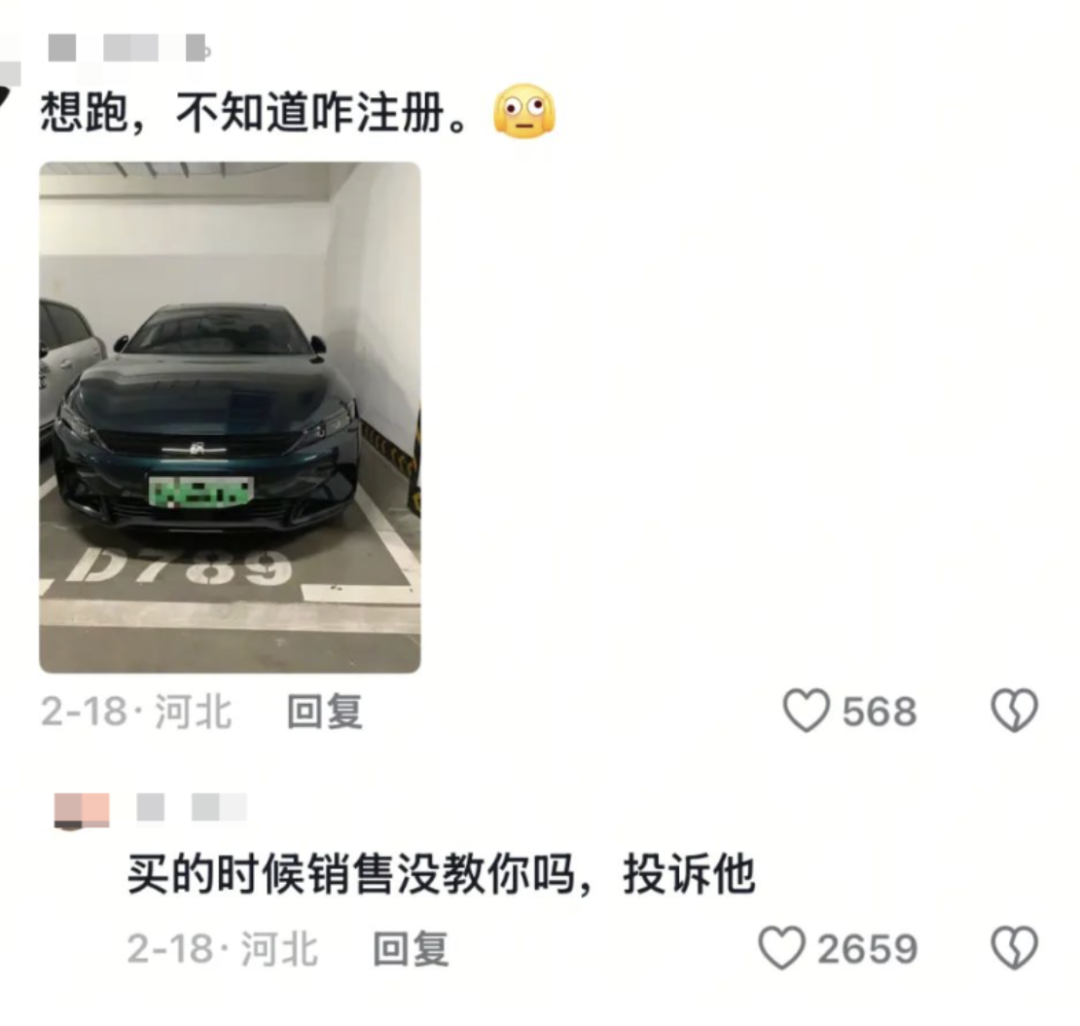Open the top commenter's blurred username
The width and height of the screenshot is (1080, 1026).
point(128,48)
